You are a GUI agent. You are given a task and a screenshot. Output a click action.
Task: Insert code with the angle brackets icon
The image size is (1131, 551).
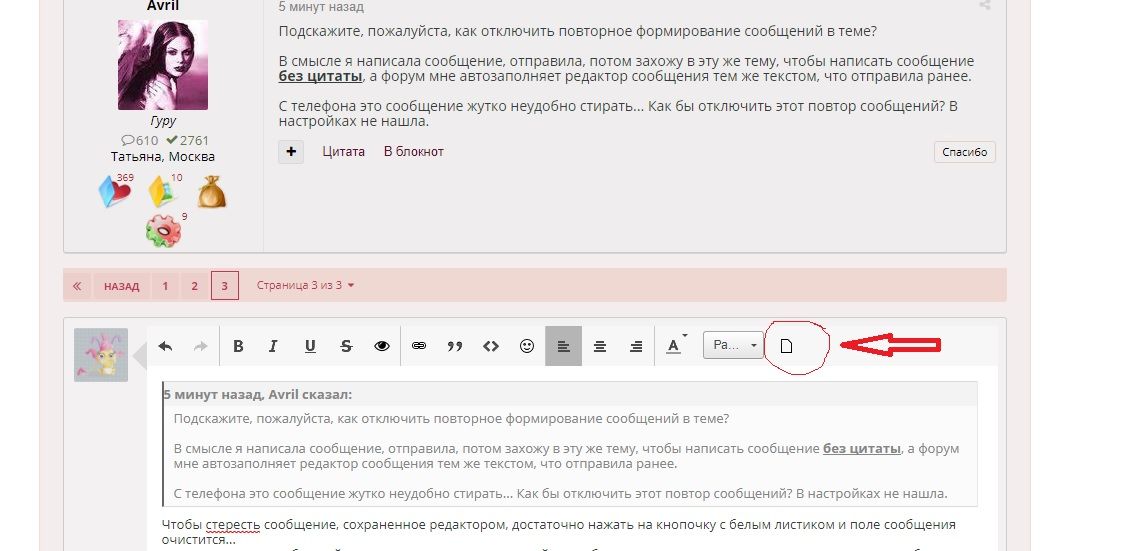[491, 346]
